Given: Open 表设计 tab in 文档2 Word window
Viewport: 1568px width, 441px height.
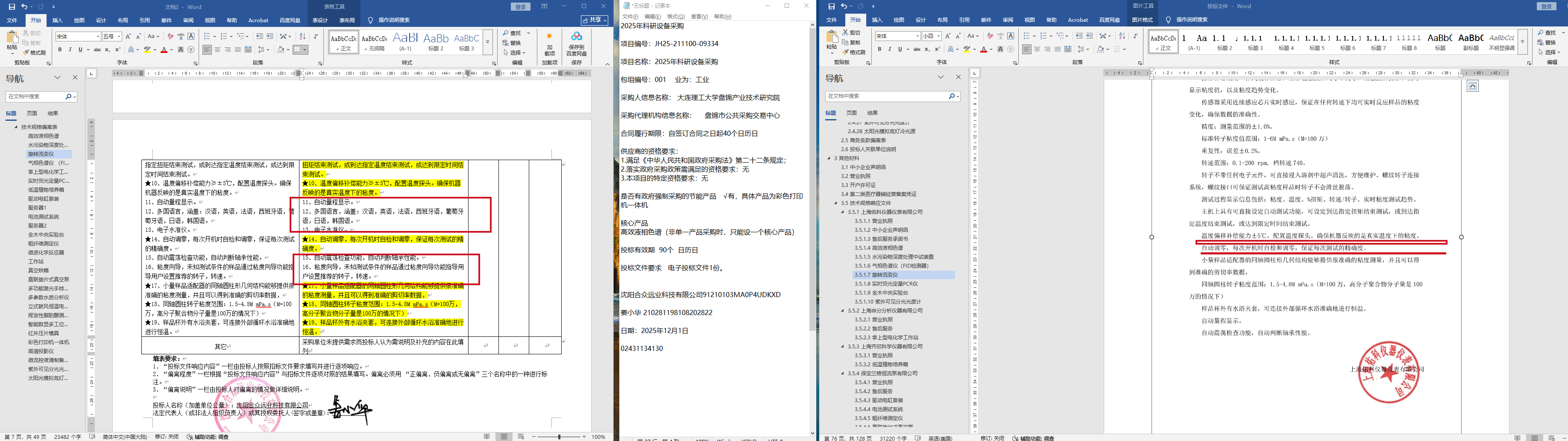Looking at the screenshot, I should click(320, 20).
